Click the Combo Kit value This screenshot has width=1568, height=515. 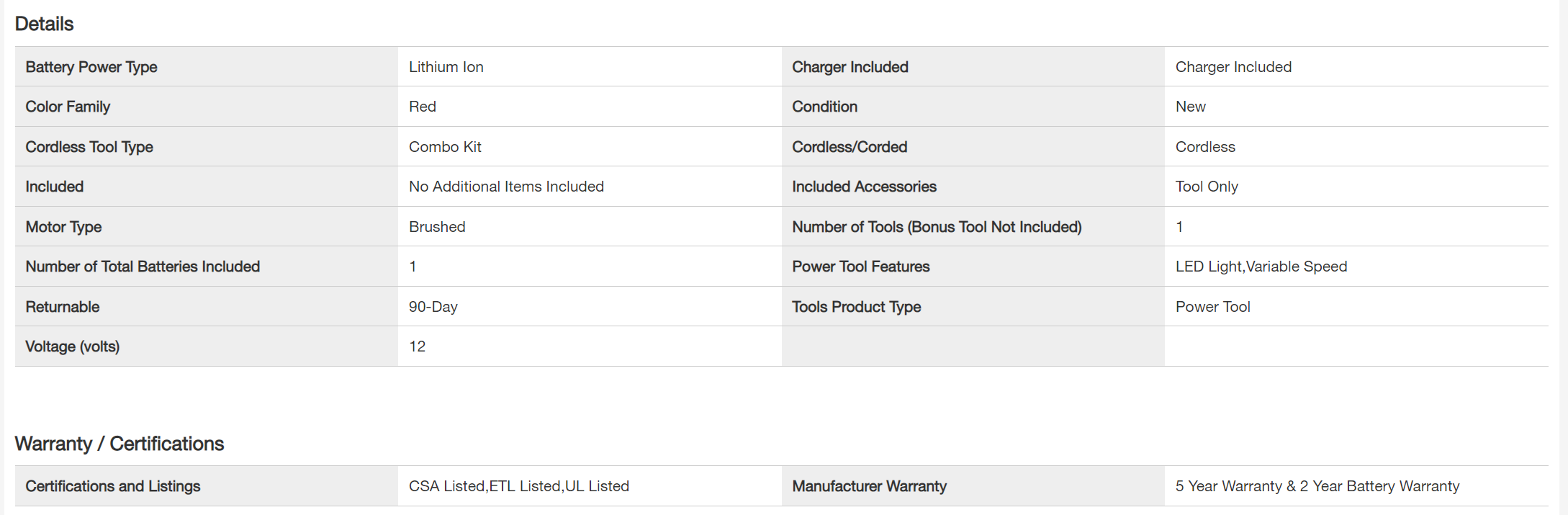(445, 147)
